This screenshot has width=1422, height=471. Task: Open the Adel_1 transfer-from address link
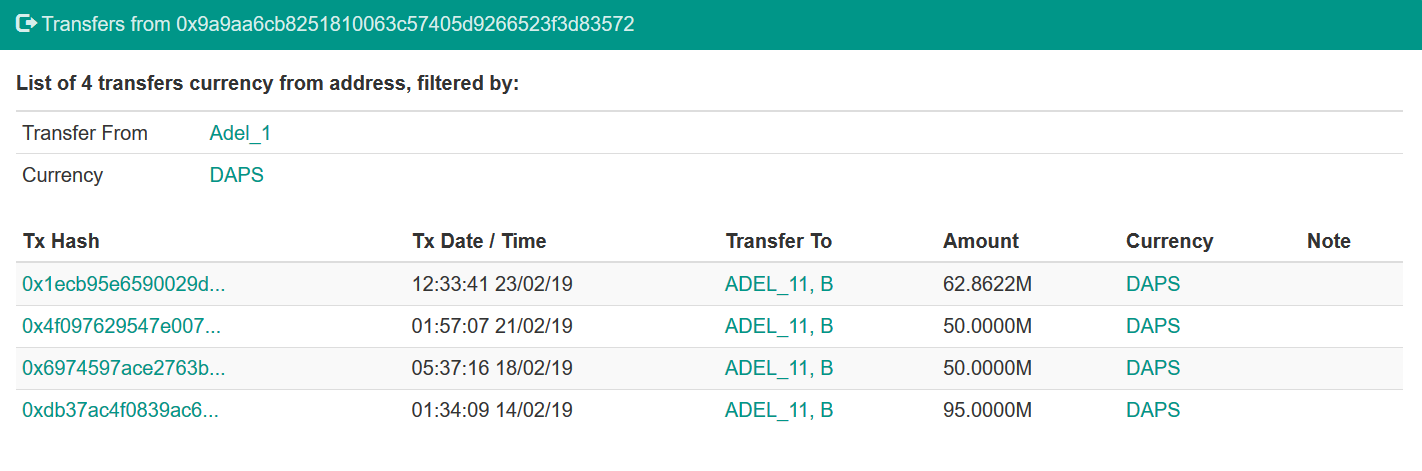tap(240, 133)
